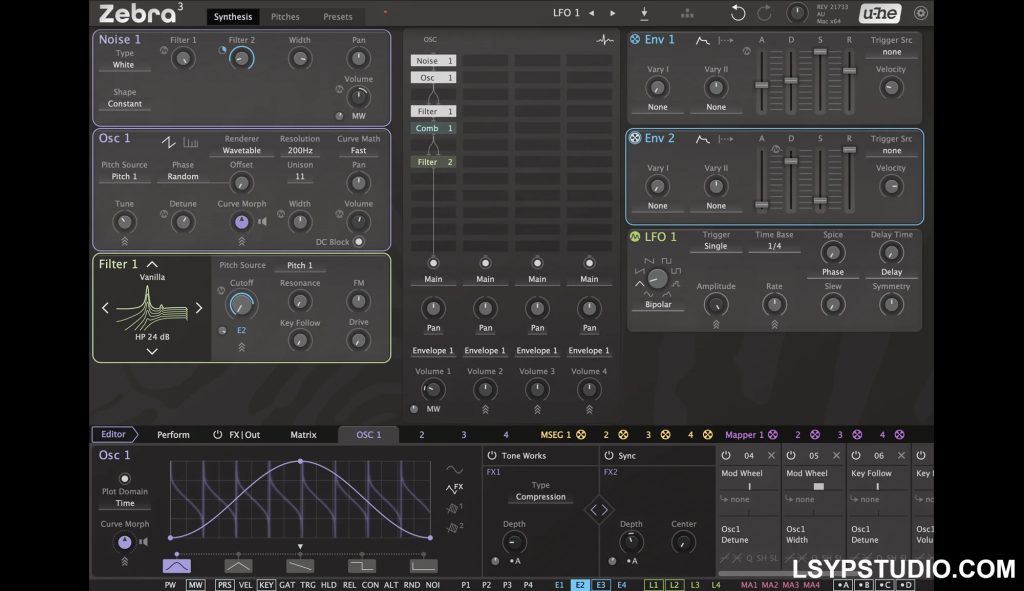Select the triangle wave shape icon below the wave editor

point(237,565)
